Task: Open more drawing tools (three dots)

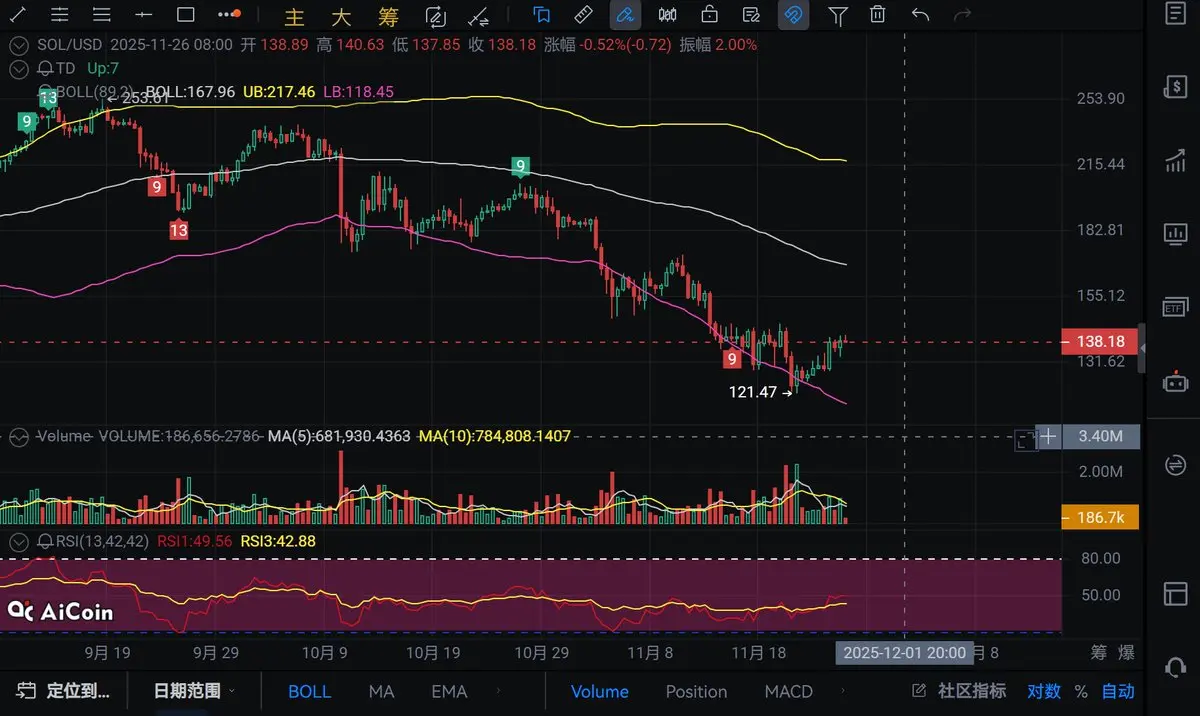Action: (229, 15)
